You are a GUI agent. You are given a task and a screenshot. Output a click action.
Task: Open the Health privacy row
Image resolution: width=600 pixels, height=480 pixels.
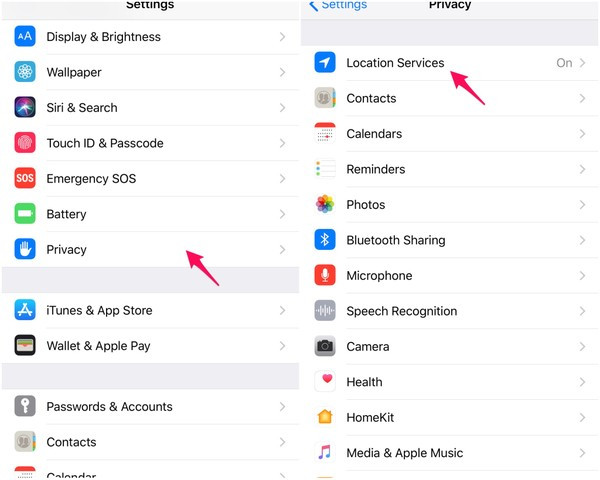pos(364,382)
